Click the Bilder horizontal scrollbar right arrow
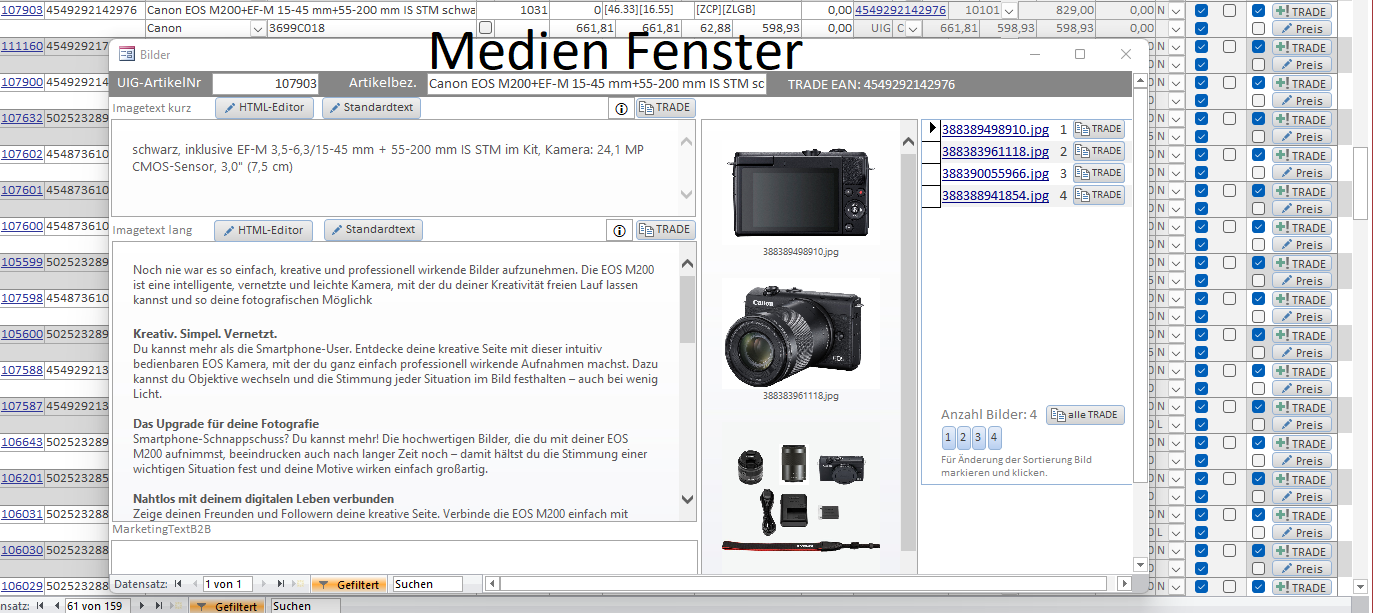The image size is (1377, 613). [1124, 584]
